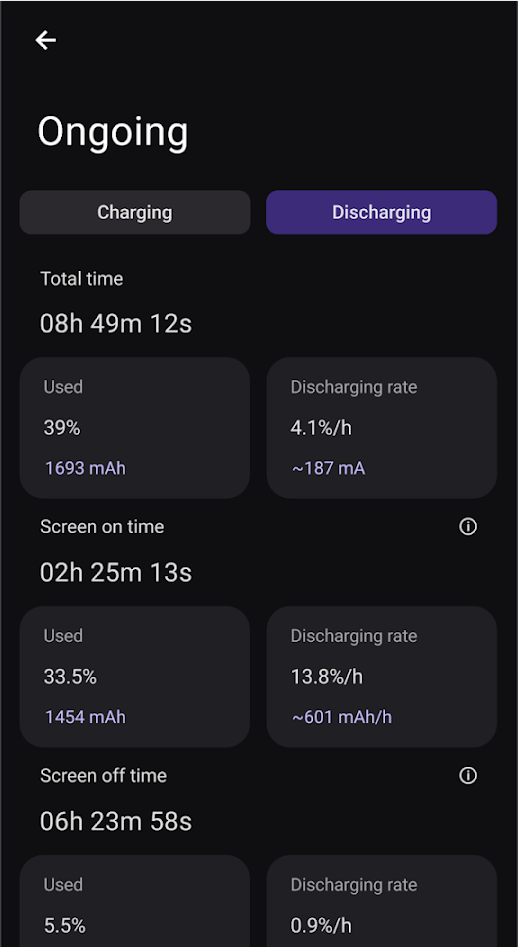The width and height of the screenshot is (518, 947).
Task: Open Screen off time info icon
Action: [468, 775]
